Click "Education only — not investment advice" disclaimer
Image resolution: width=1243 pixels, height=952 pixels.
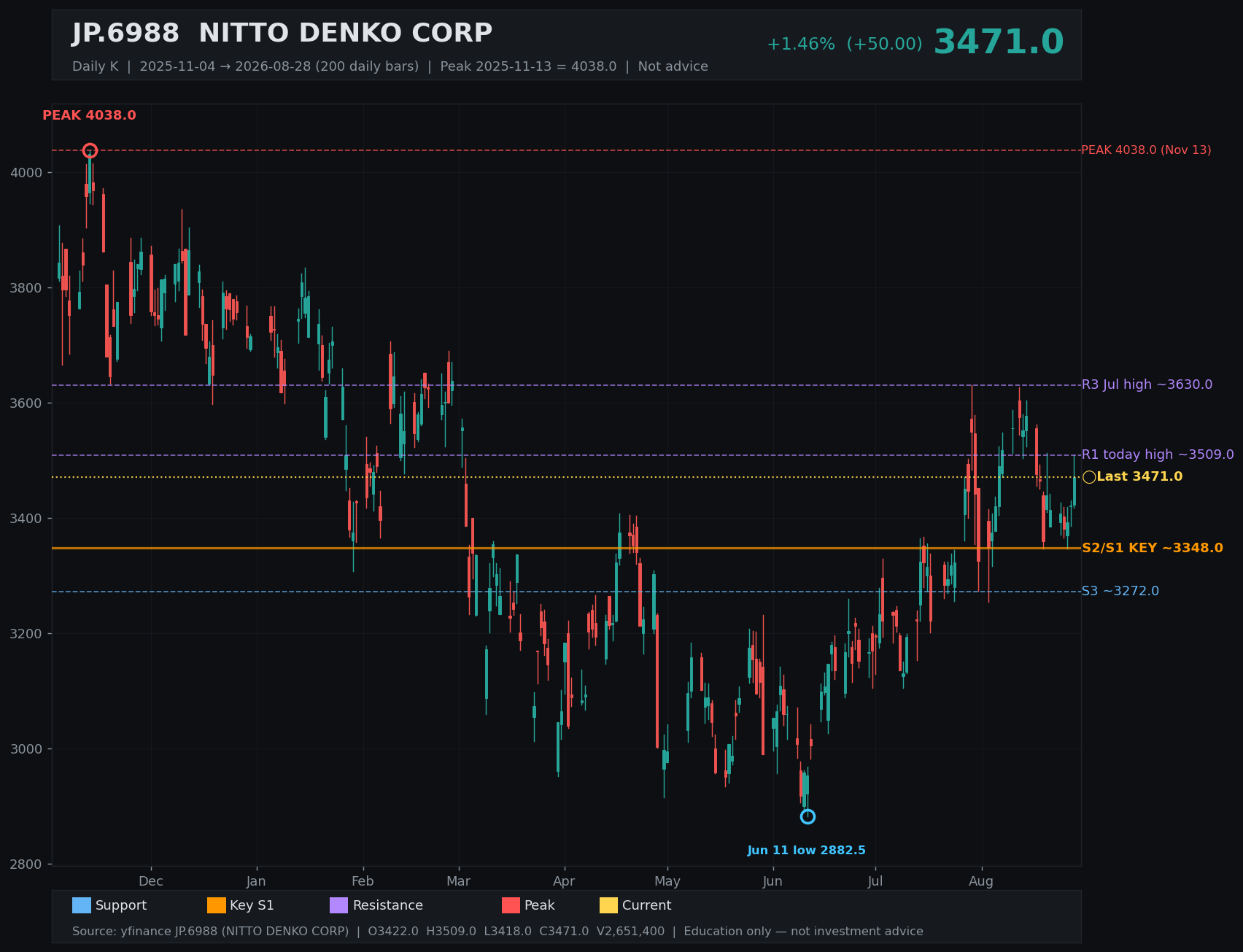click(x=803, y=932)
